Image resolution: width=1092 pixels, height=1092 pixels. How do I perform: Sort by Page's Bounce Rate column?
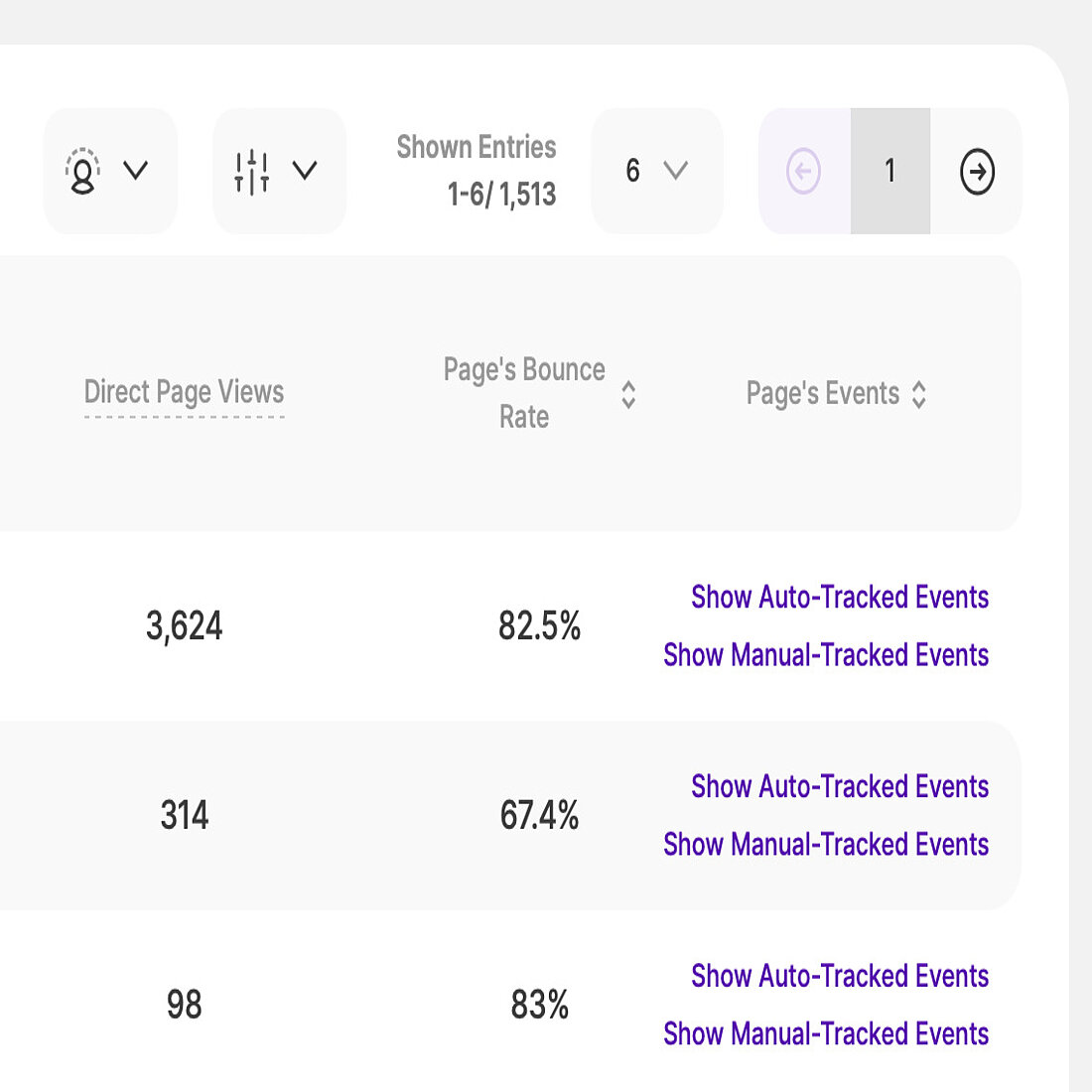pos(629,395)
